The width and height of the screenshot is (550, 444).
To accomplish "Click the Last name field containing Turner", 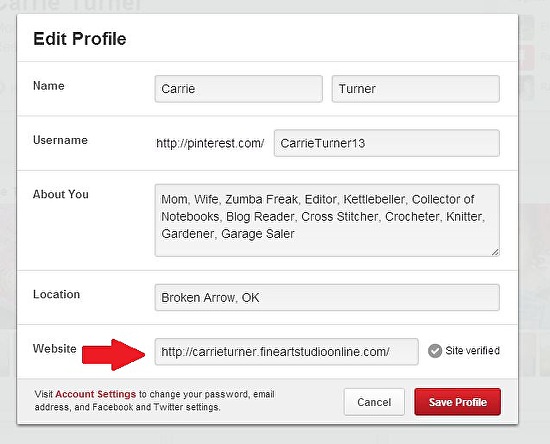I will [x=416, y=89].
